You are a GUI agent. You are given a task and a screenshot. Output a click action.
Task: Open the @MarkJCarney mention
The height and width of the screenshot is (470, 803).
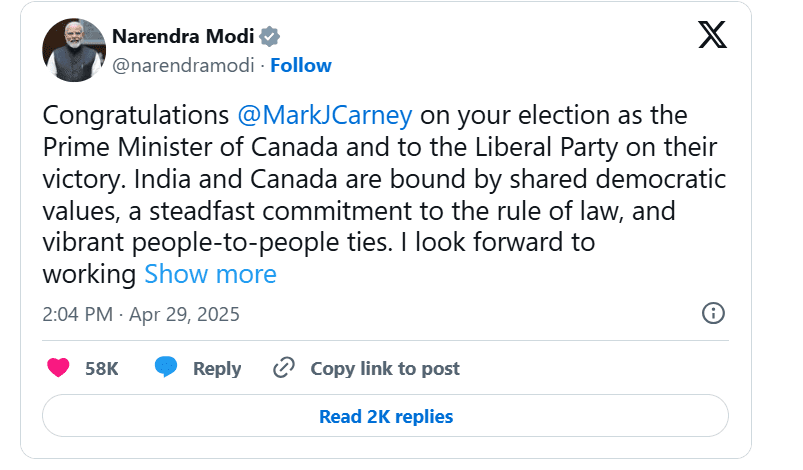click(326, 115)
